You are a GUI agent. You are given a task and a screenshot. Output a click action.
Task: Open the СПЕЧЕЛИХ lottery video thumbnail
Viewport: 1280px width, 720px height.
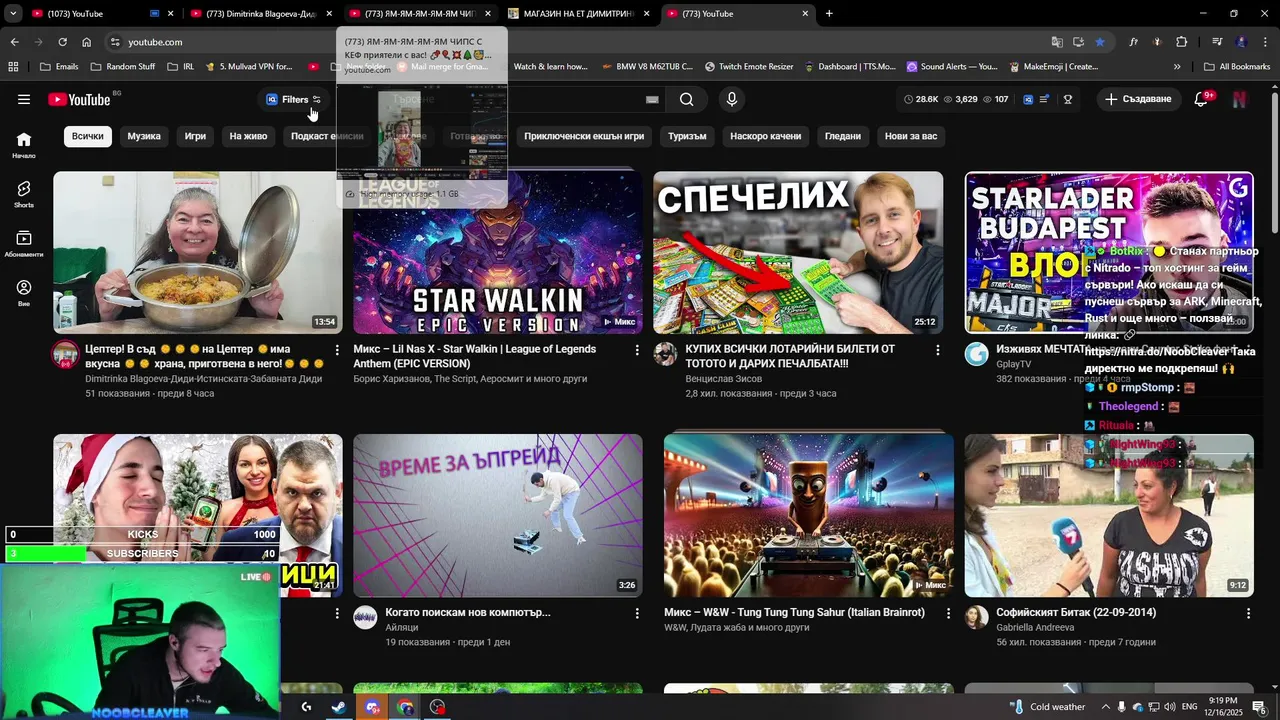(x=798, y=252)
